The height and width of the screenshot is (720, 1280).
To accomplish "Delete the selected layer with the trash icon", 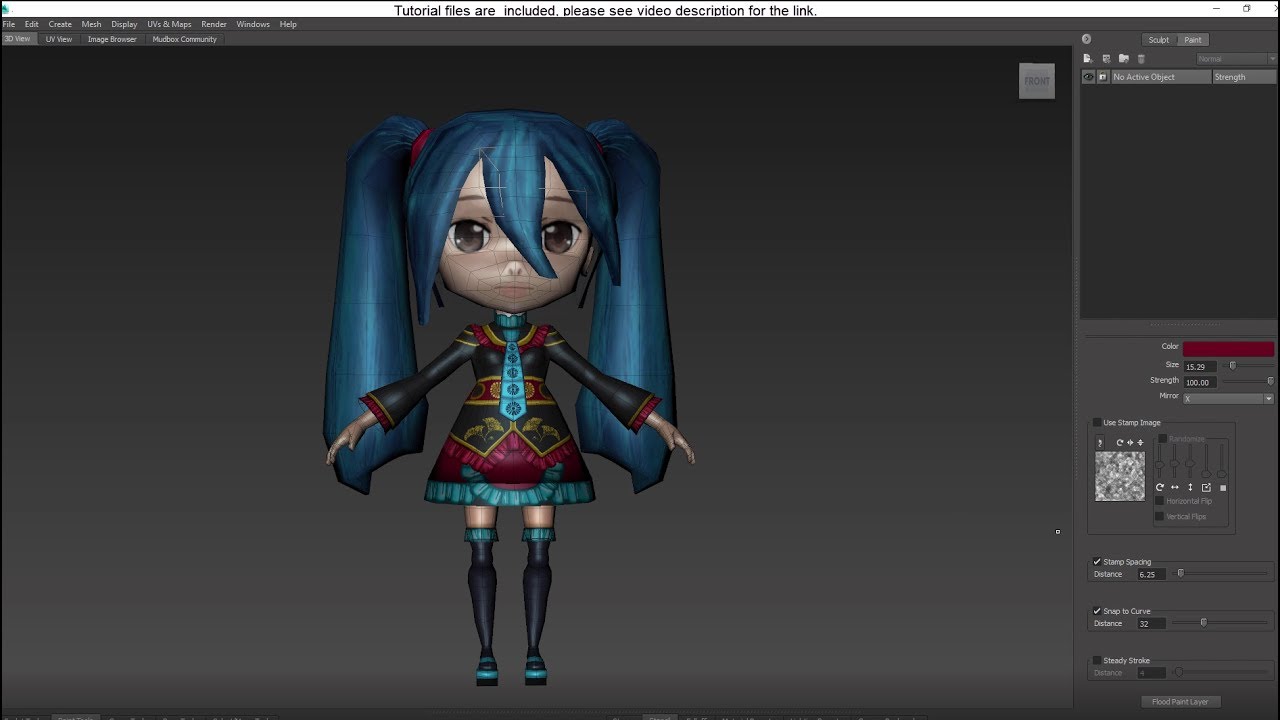I will tap(1141, 58).
